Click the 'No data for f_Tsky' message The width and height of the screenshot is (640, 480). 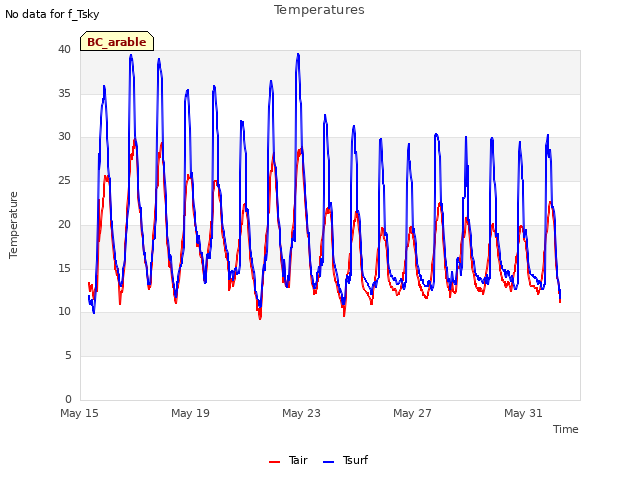click(x=52, y=14)
